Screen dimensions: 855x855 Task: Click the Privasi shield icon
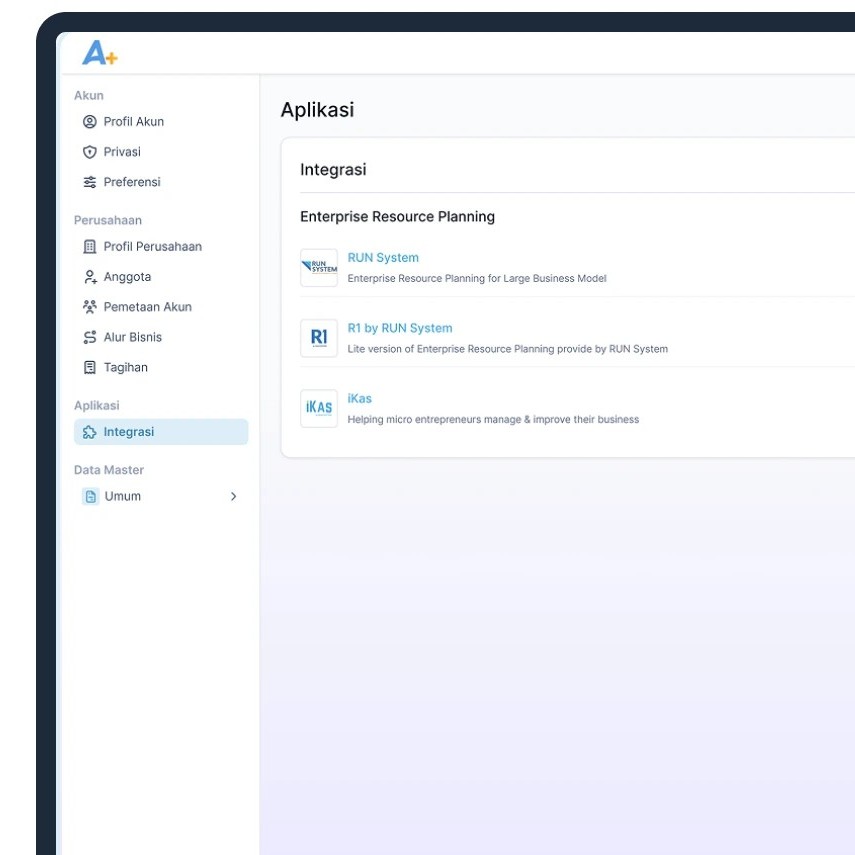[x=90, y=152]
